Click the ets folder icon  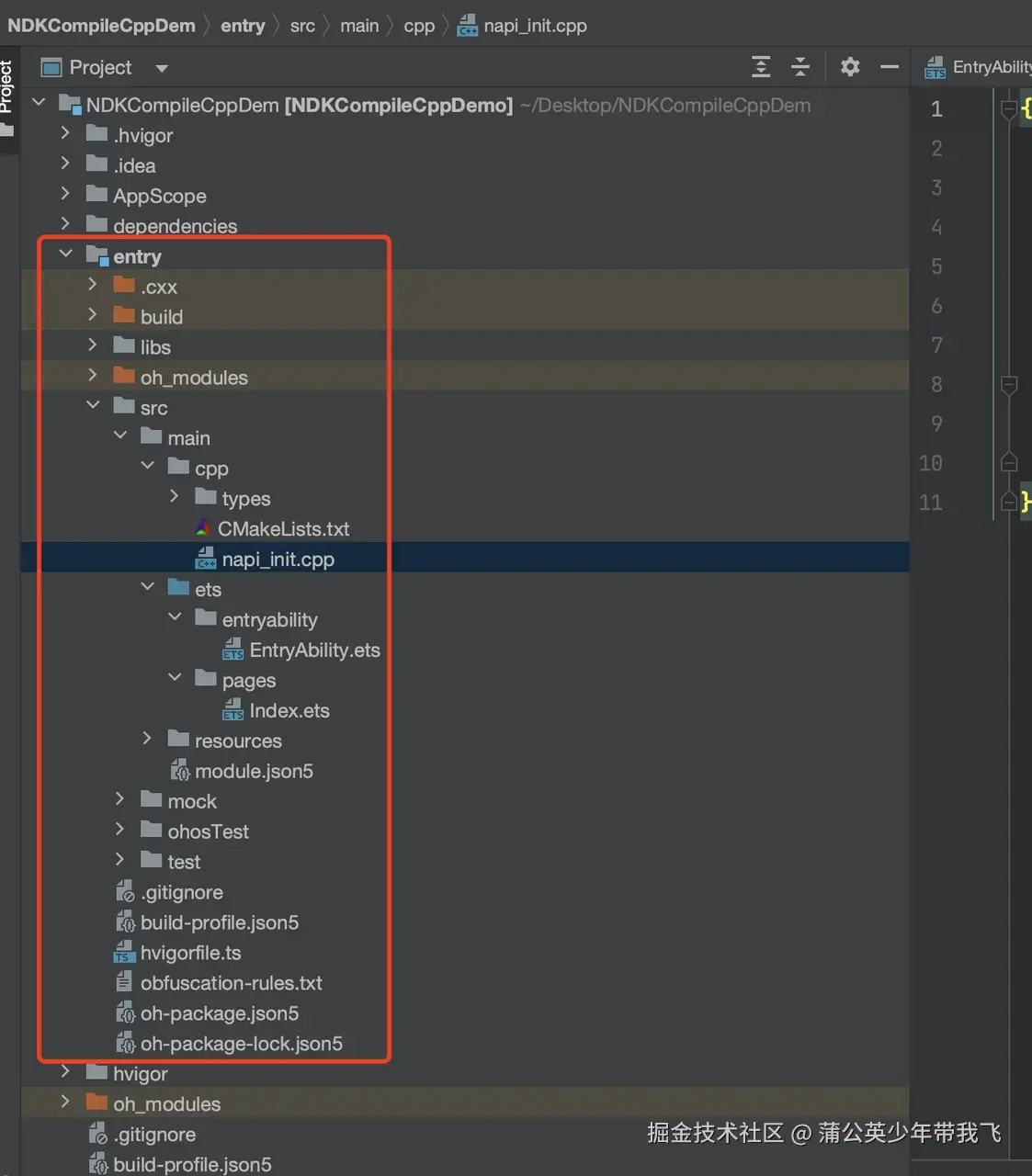click(178, 588)
